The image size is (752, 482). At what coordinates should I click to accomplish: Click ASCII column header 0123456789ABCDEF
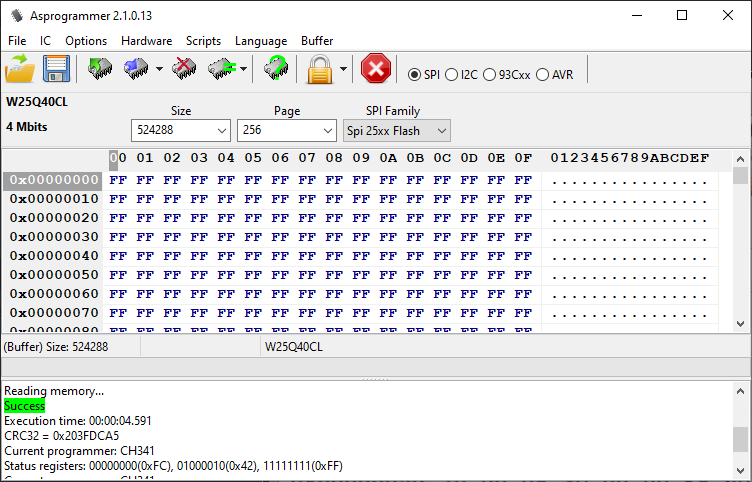tap(630, 158)
